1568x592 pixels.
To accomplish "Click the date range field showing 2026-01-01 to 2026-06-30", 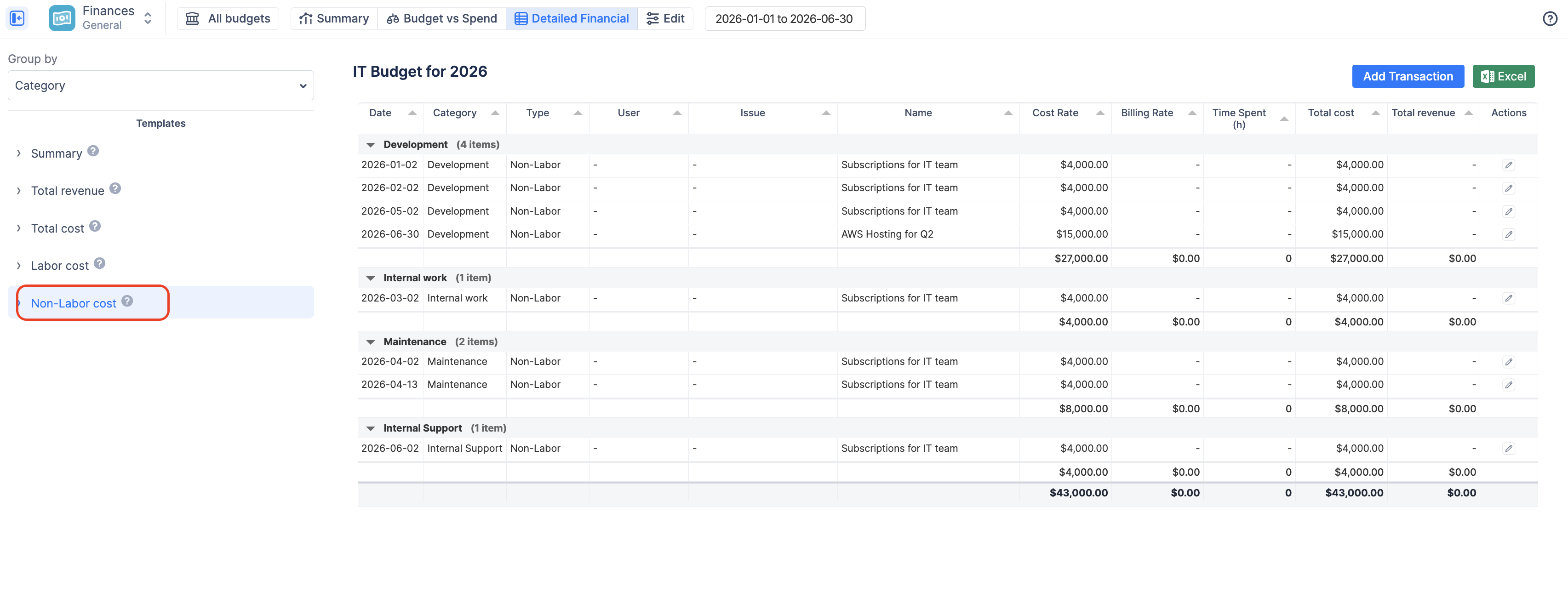I will [784, 18].
